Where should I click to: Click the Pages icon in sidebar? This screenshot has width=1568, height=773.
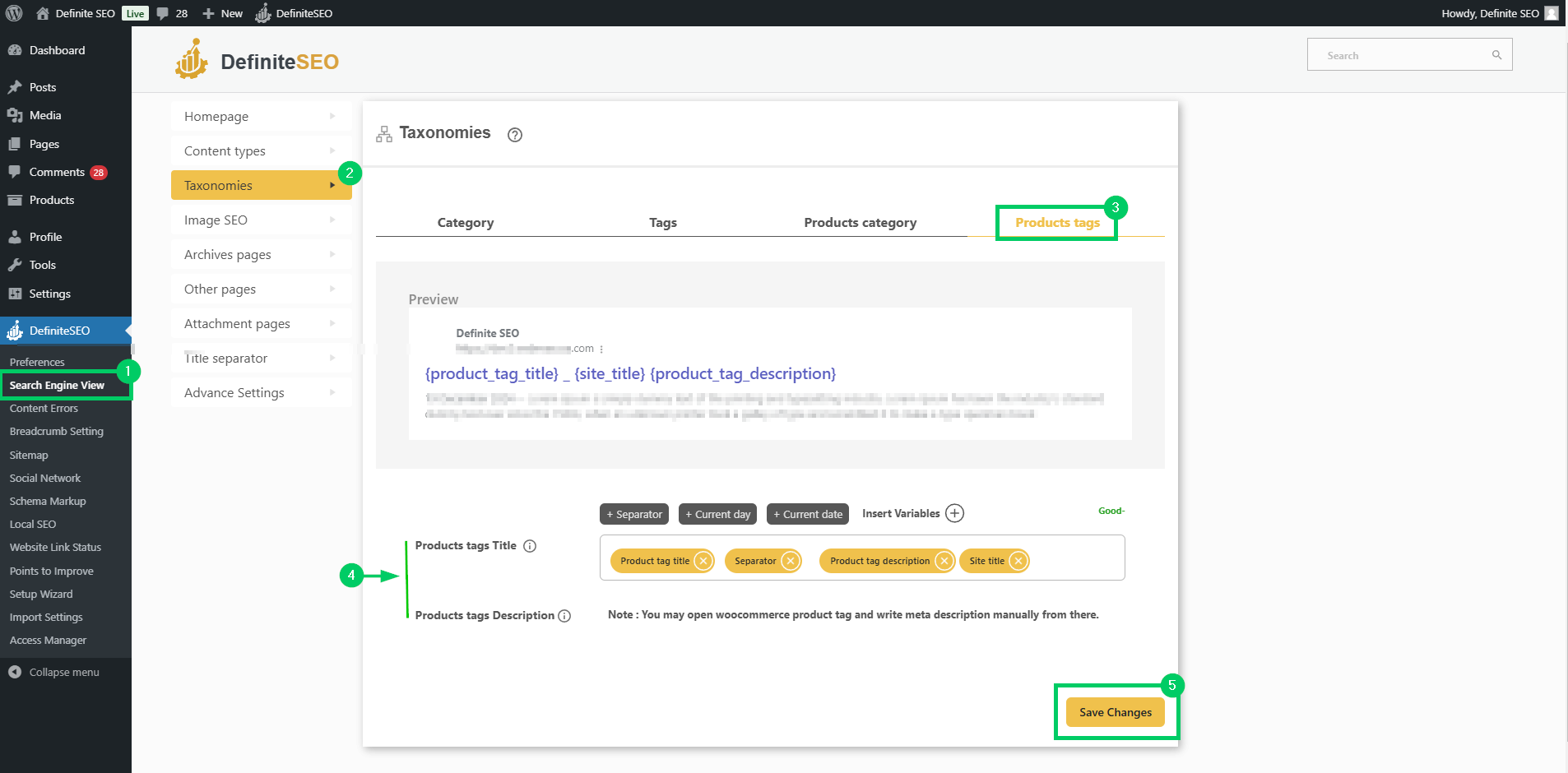click(x=15, y=144)
